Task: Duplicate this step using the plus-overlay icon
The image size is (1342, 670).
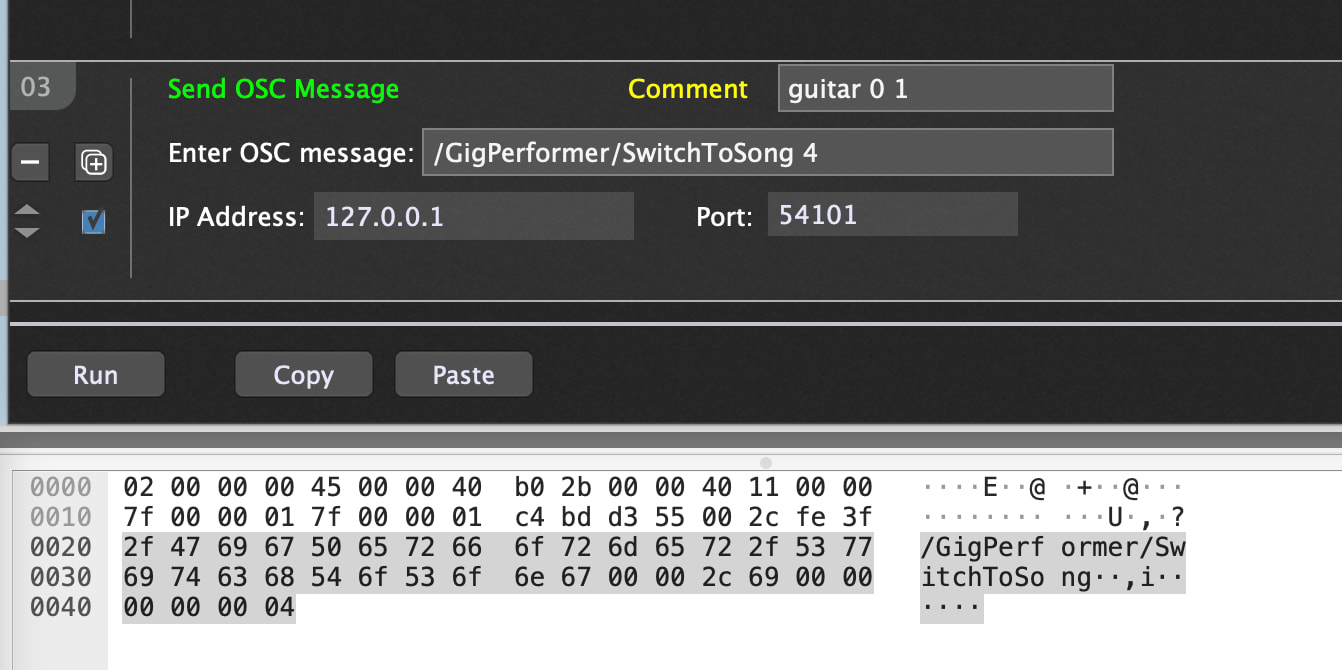Action: pyautogui.click(x=94, y=162)
